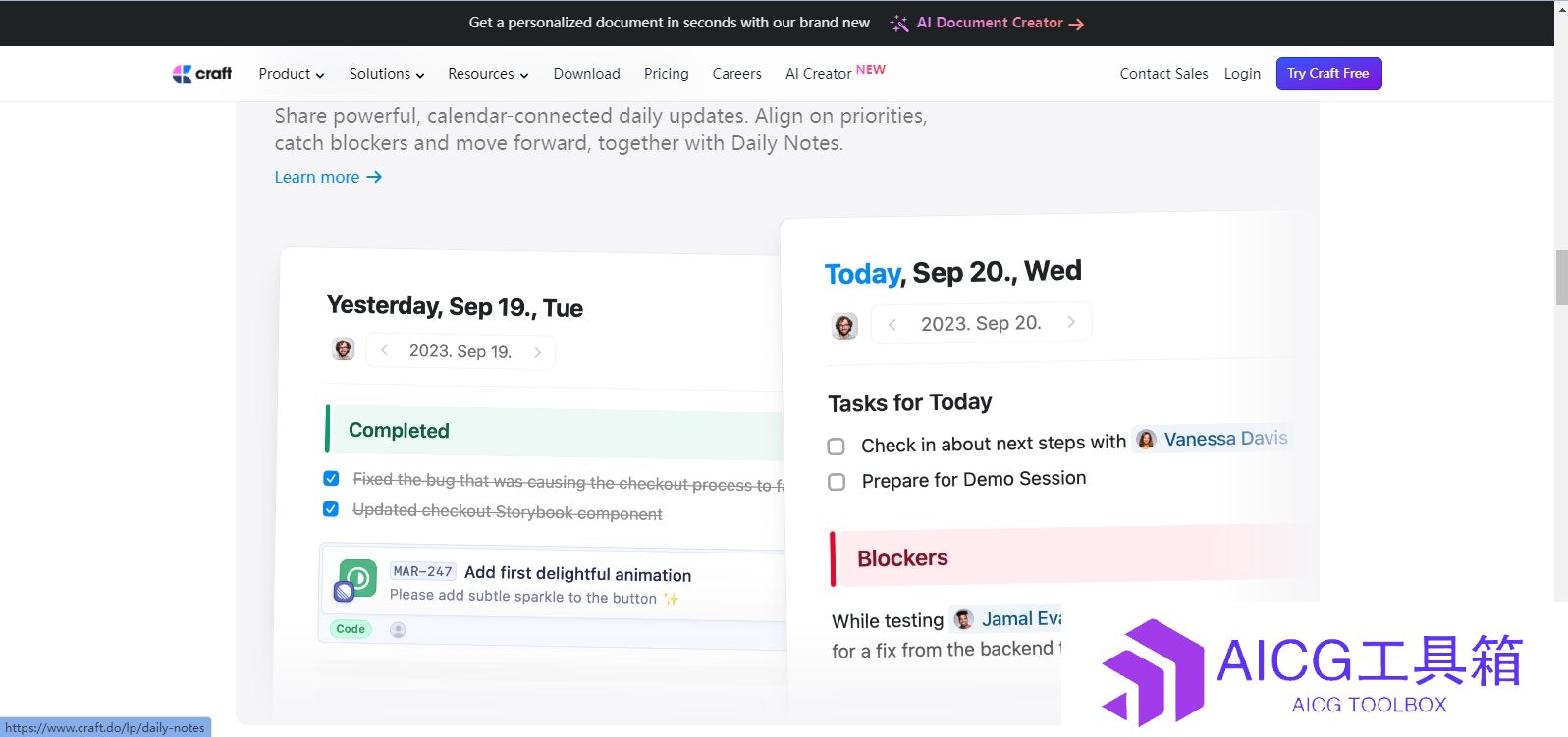Click the Try Craft Free button

[x=1328, y=74]
